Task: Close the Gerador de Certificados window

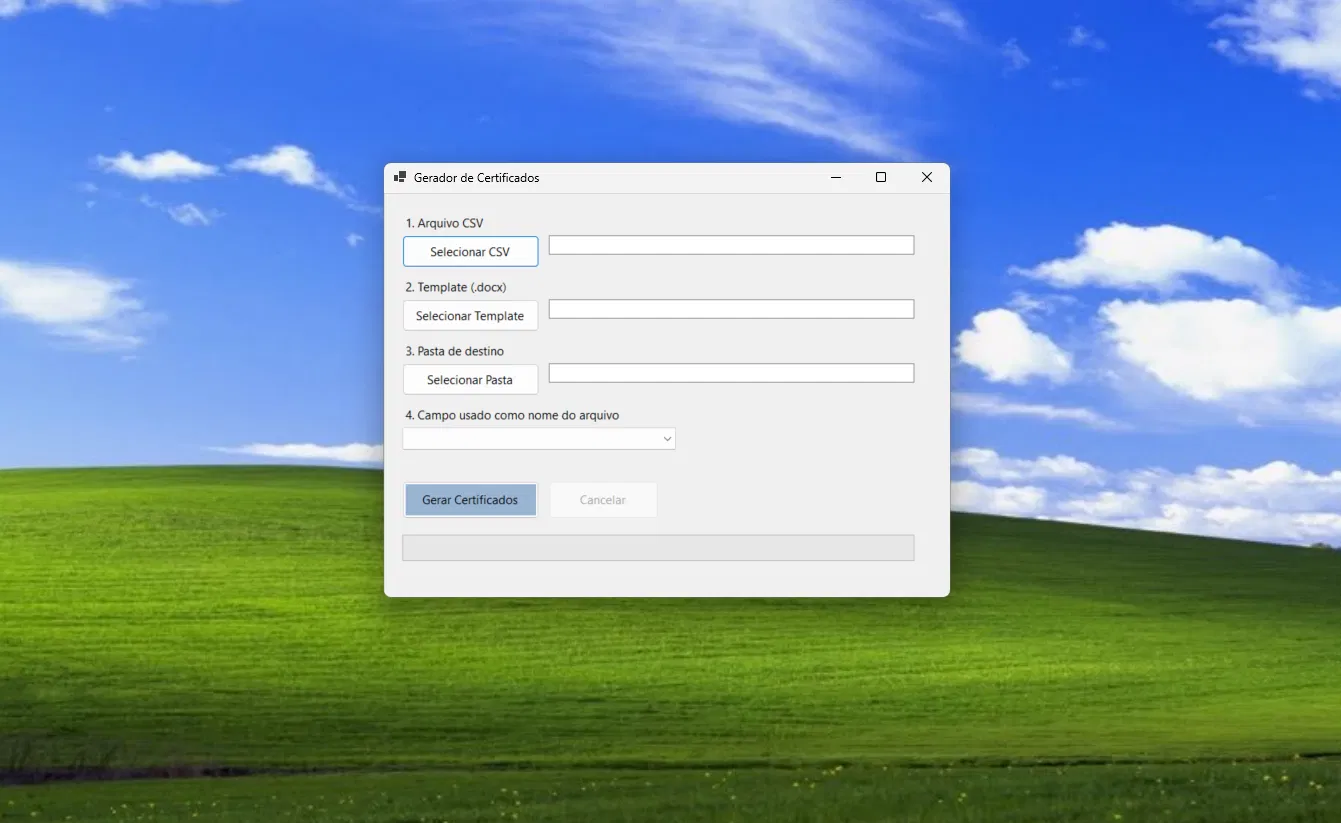Action: click(927, 177)
